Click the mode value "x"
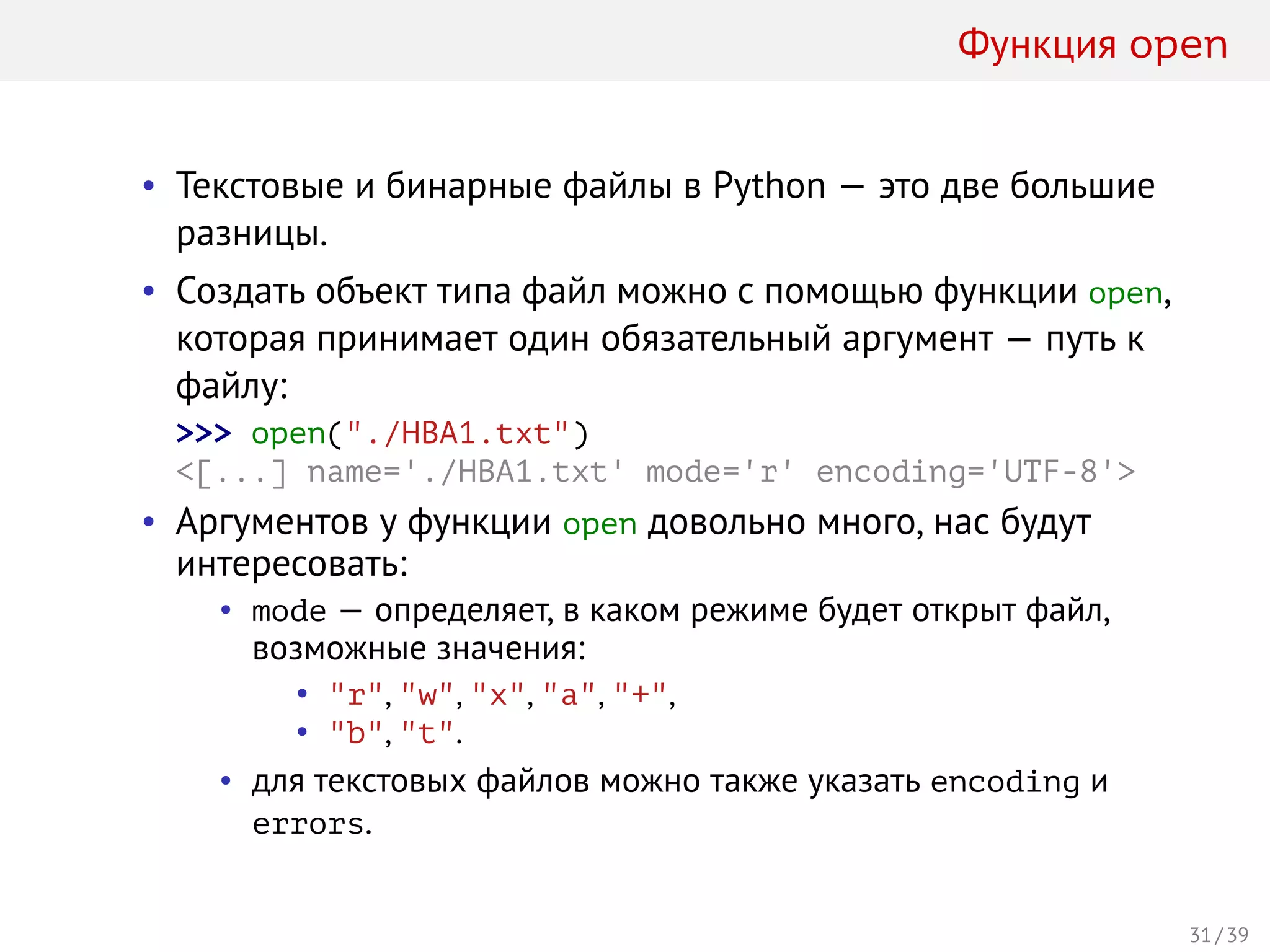This screenshot has height=952, width=1270. (x=499, y=695)
